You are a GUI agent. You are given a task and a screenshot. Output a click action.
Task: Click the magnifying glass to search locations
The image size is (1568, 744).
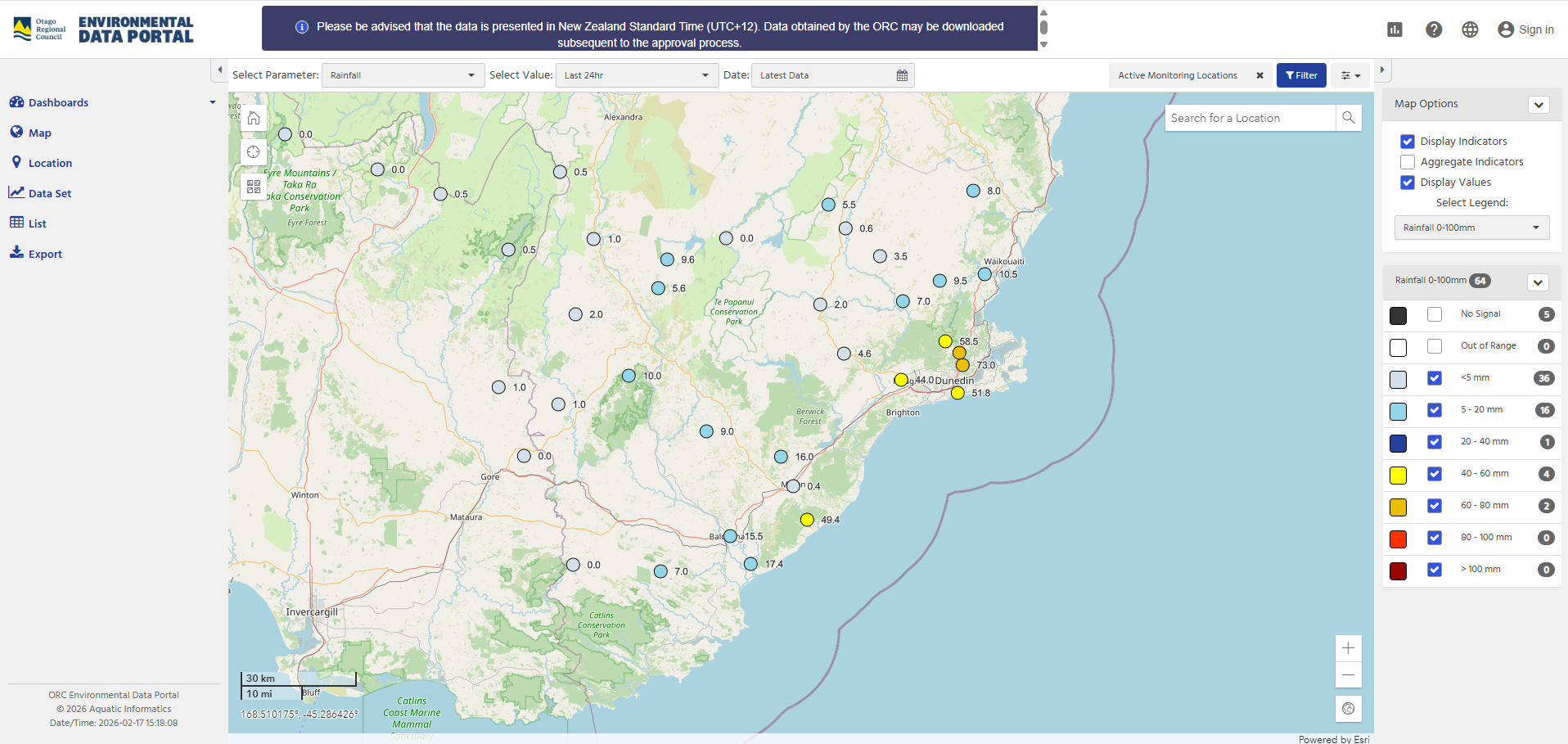tap(1348, 118)
